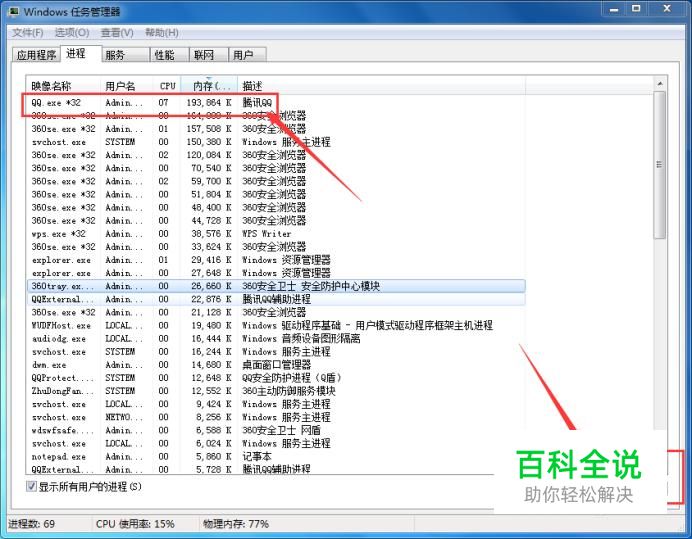Select the QQProtect process row

(x=276, y=378)
